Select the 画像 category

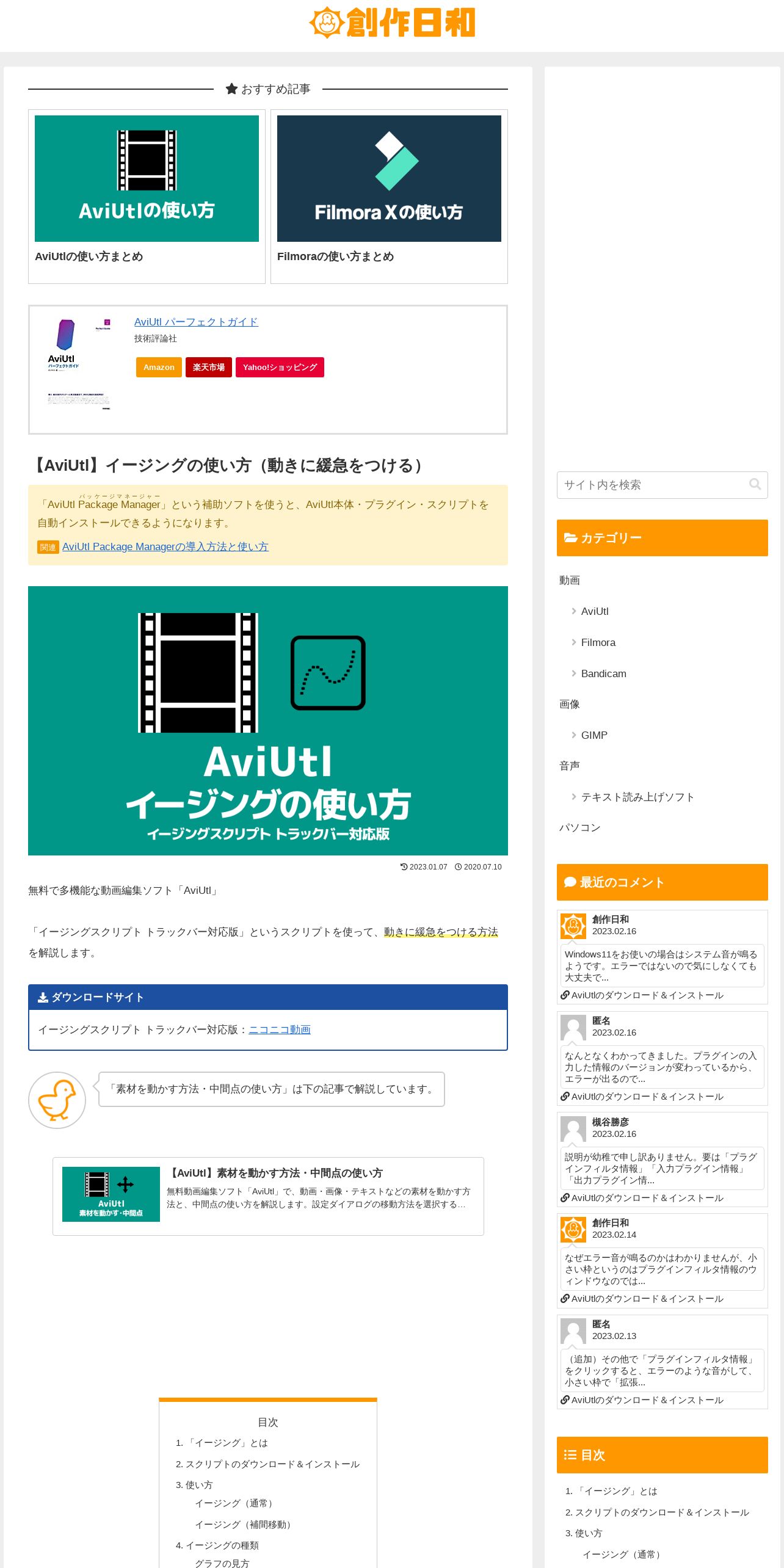tap(570, 704)
